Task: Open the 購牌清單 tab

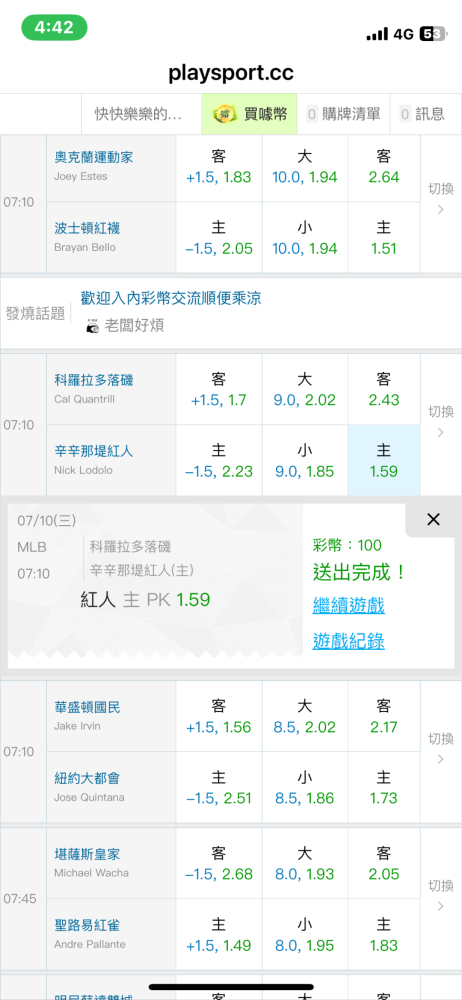Action: [343, 114]
